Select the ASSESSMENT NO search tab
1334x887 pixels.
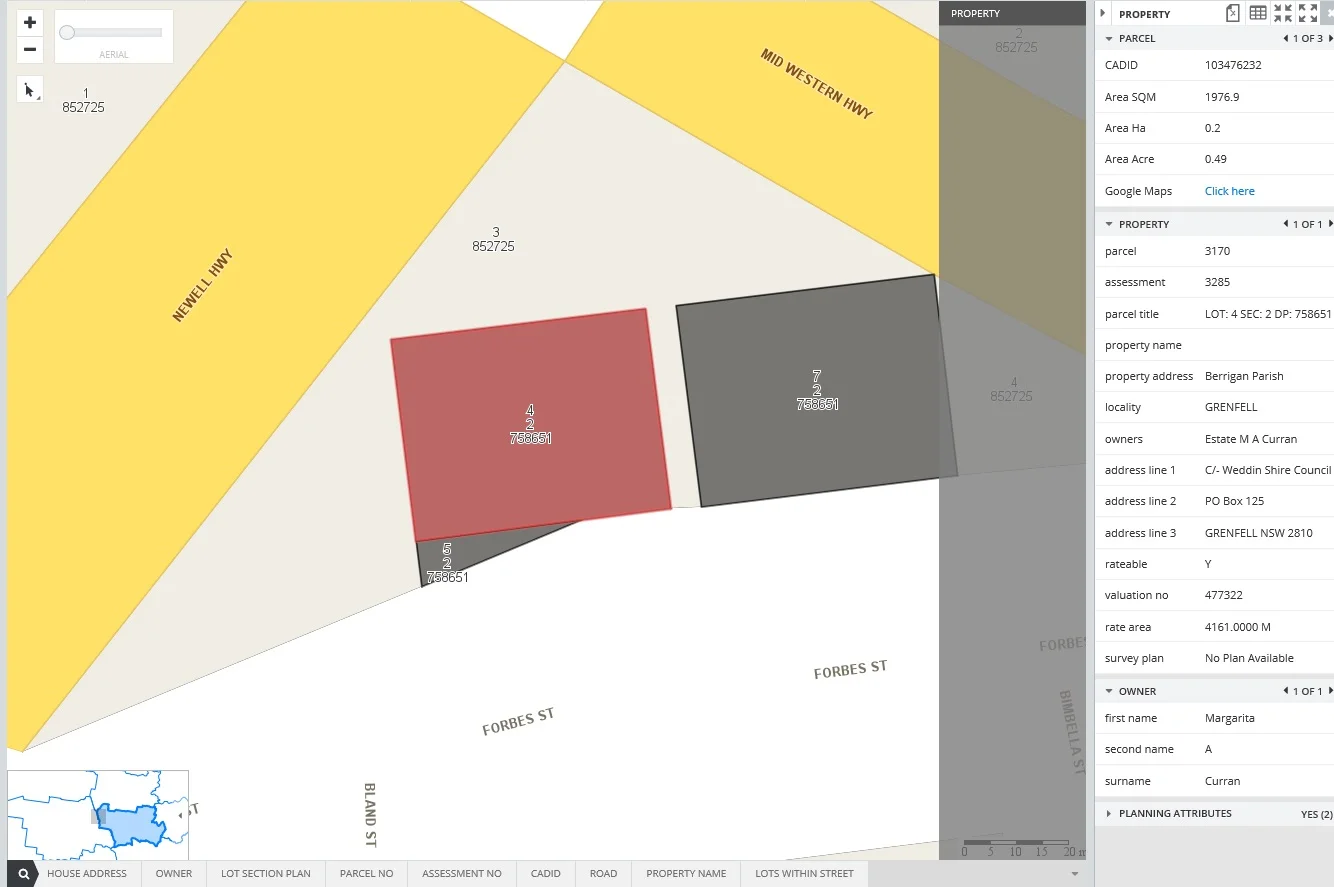click(x=461, y=874)
